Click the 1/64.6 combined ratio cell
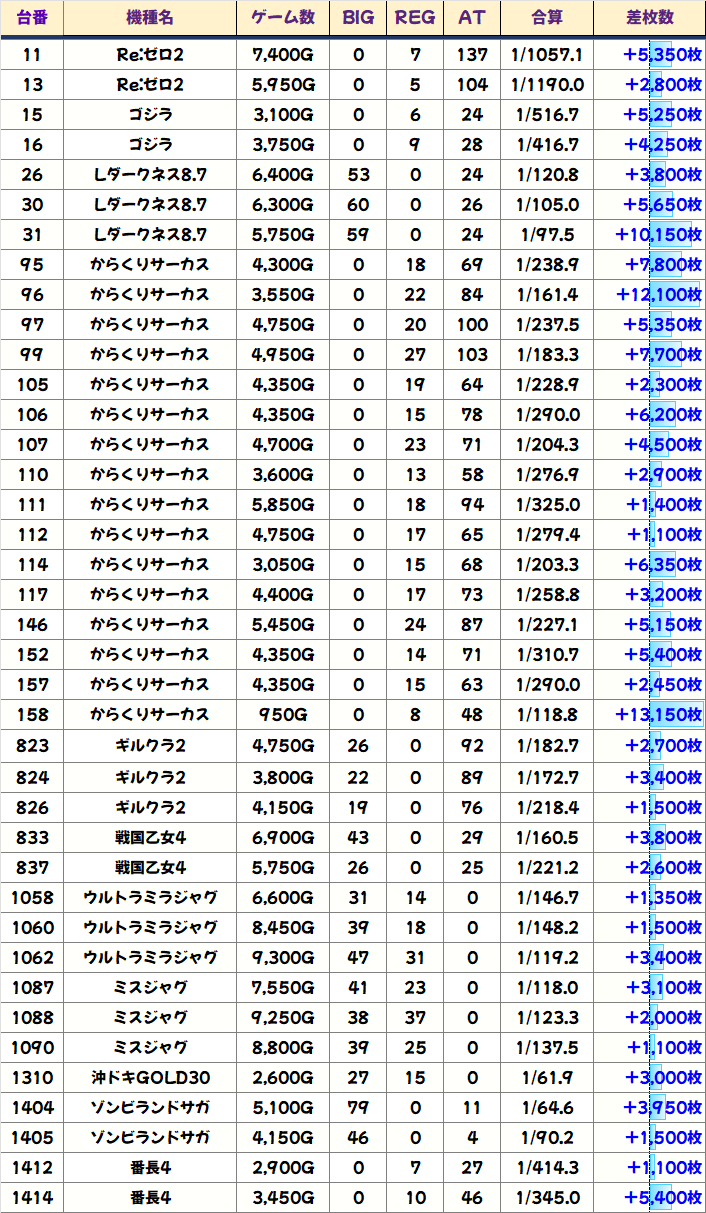The image size is (706, 1213). (547, 1107)
